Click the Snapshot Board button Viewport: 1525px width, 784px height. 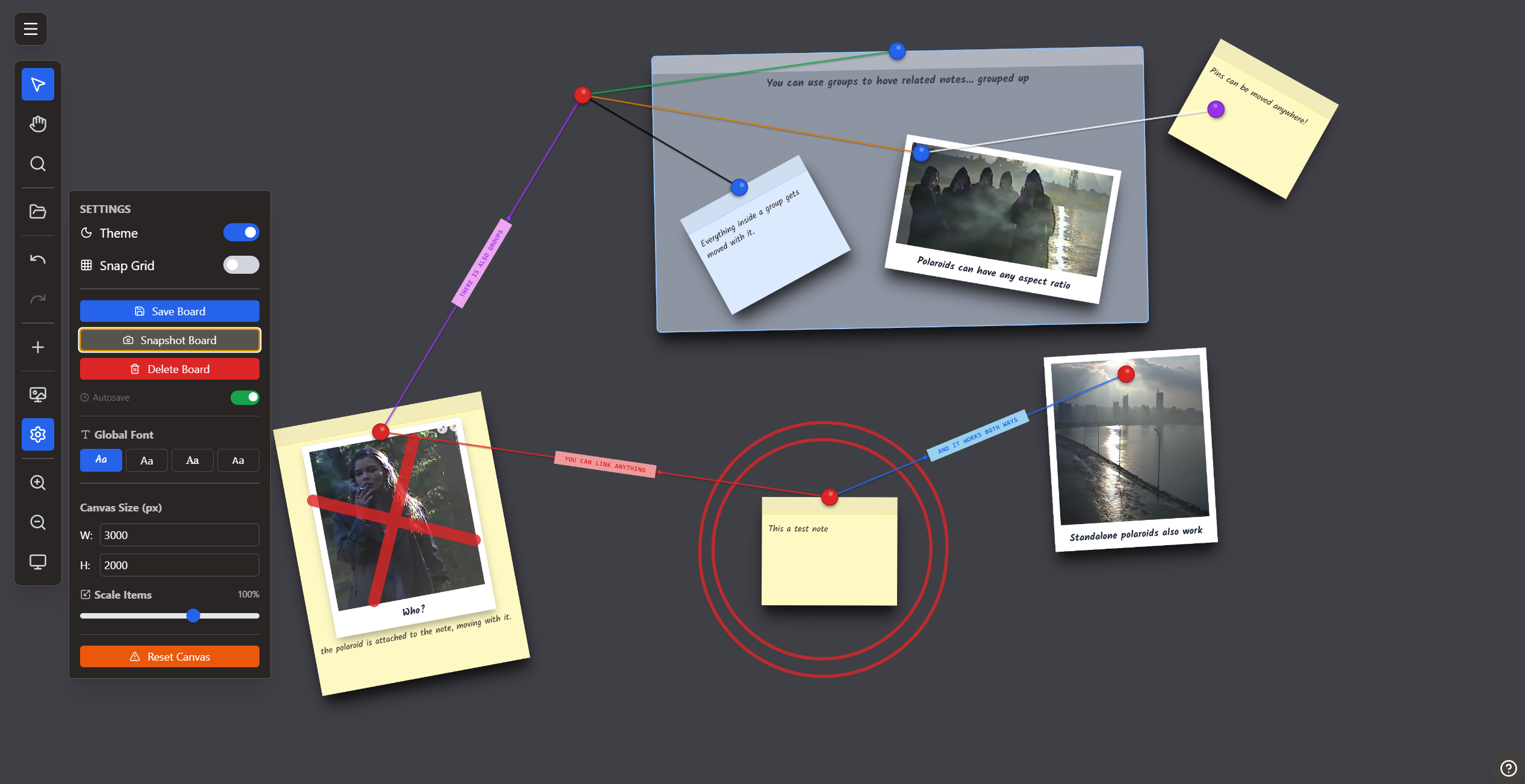pyautogui.click(x=170, y=340)
